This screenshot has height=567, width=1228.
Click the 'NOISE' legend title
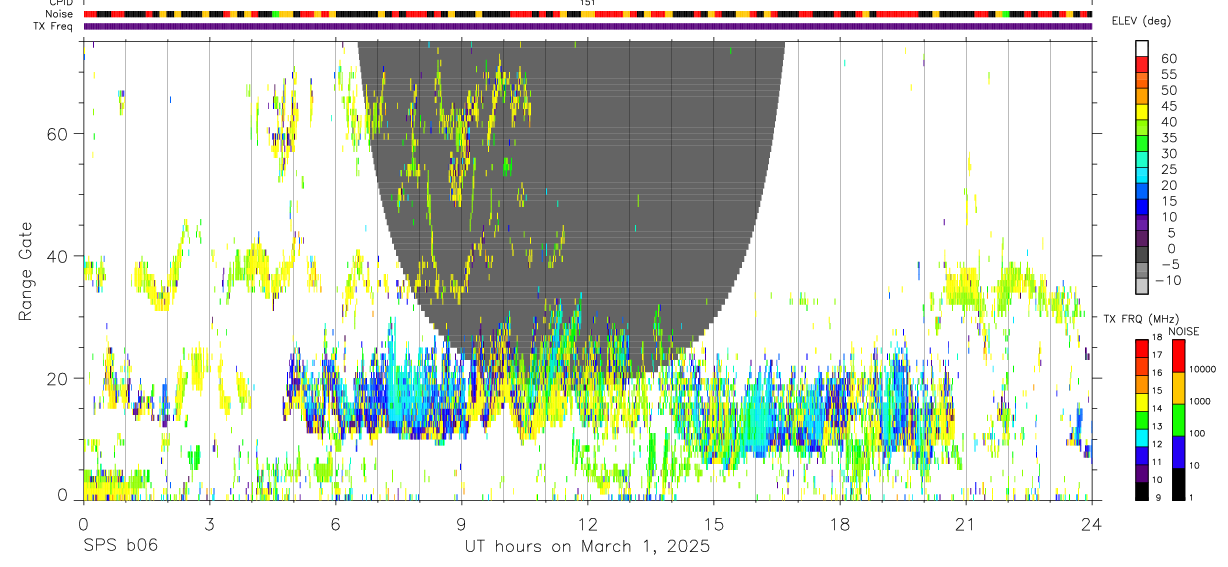click(1183, 331)
